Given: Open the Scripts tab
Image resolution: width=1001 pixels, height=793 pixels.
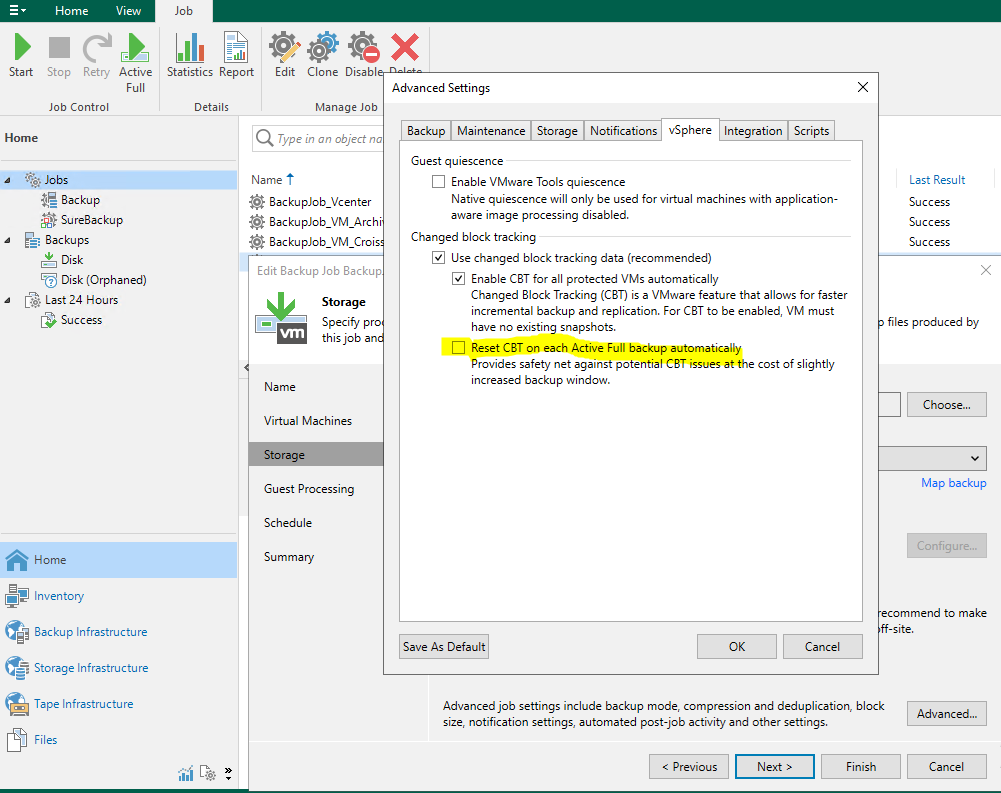Looking at the screenshot, I should [x=811, y=131].
